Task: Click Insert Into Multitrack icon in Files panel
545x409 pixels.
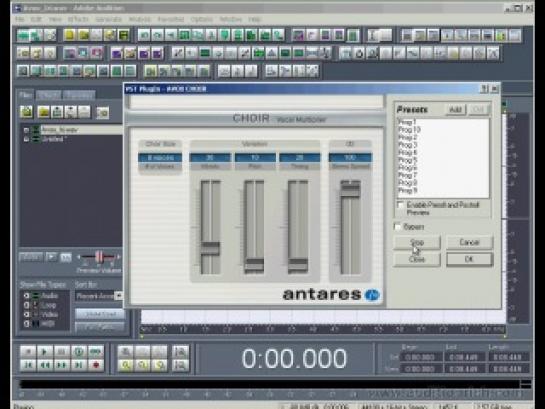Action: tap(57, 112)
